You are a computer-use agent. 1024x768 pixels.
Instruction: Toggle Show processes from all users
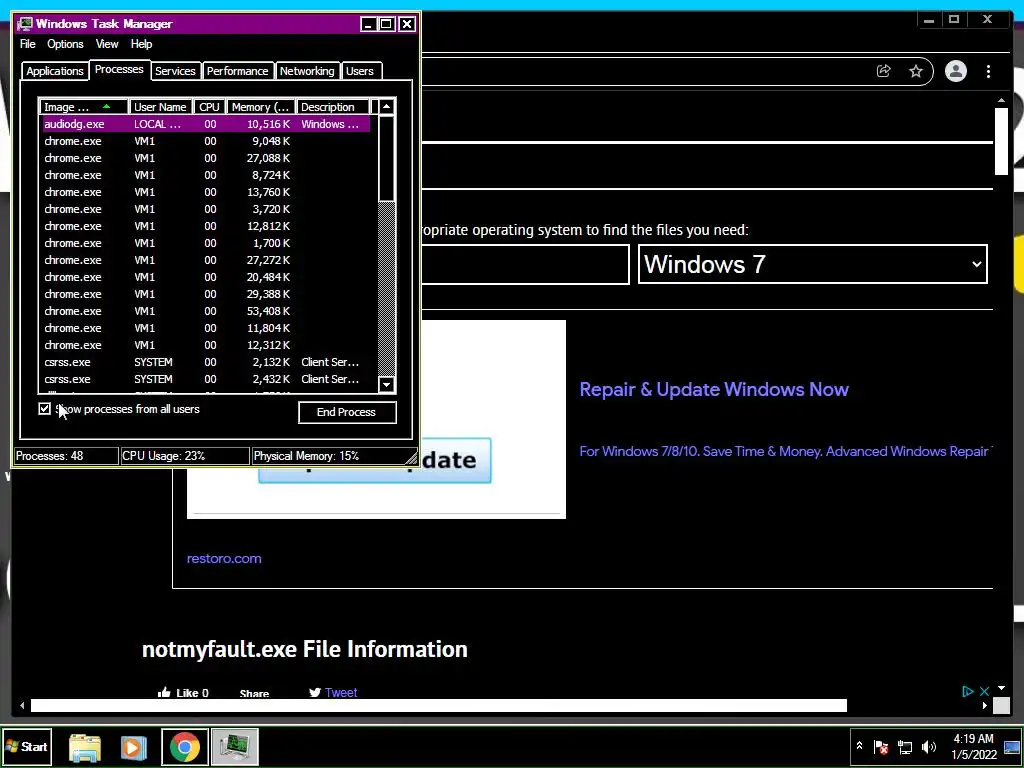[44, 409]
